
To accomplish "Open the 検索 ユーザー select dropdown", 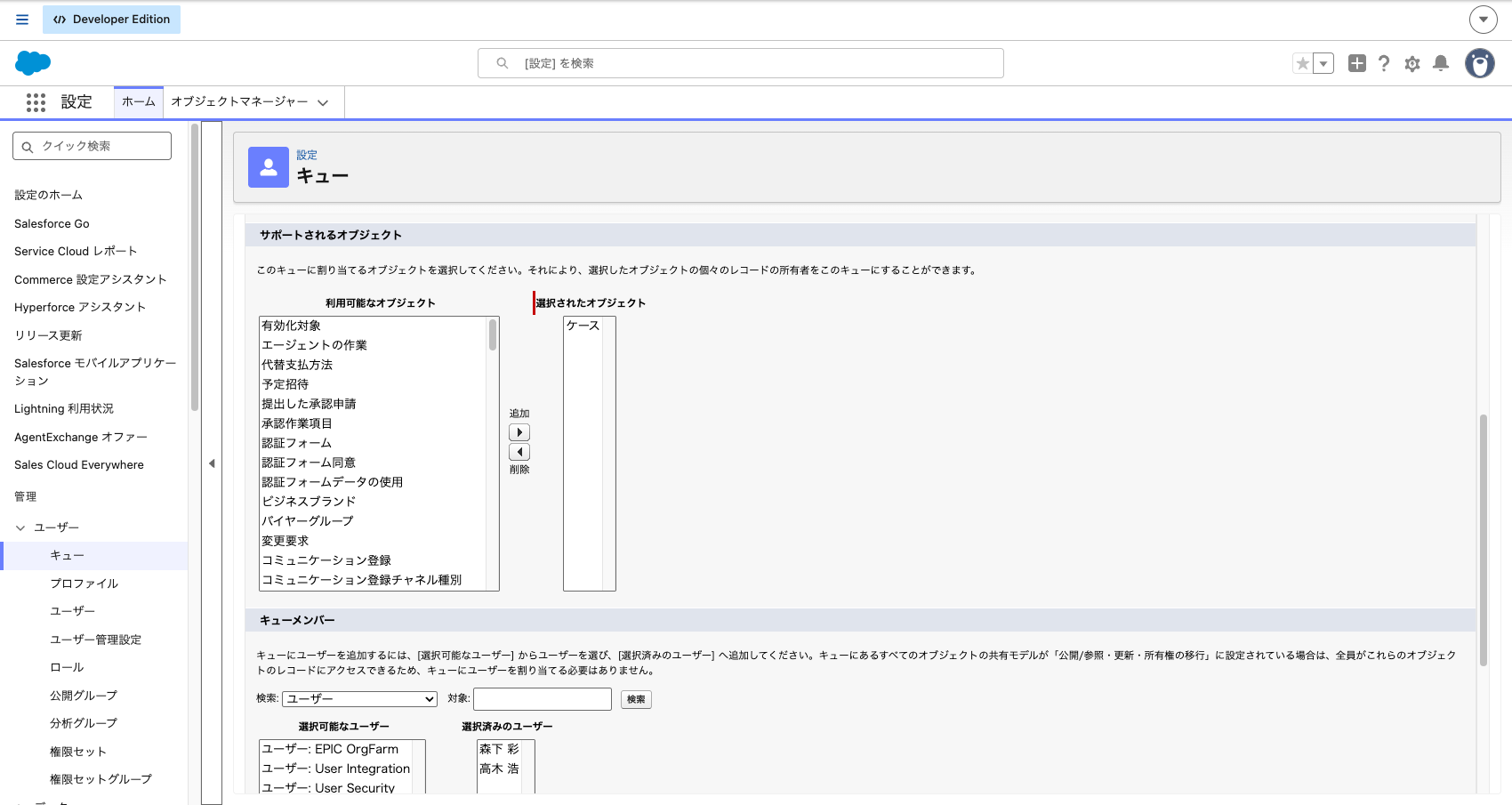I will coord(359,699).
